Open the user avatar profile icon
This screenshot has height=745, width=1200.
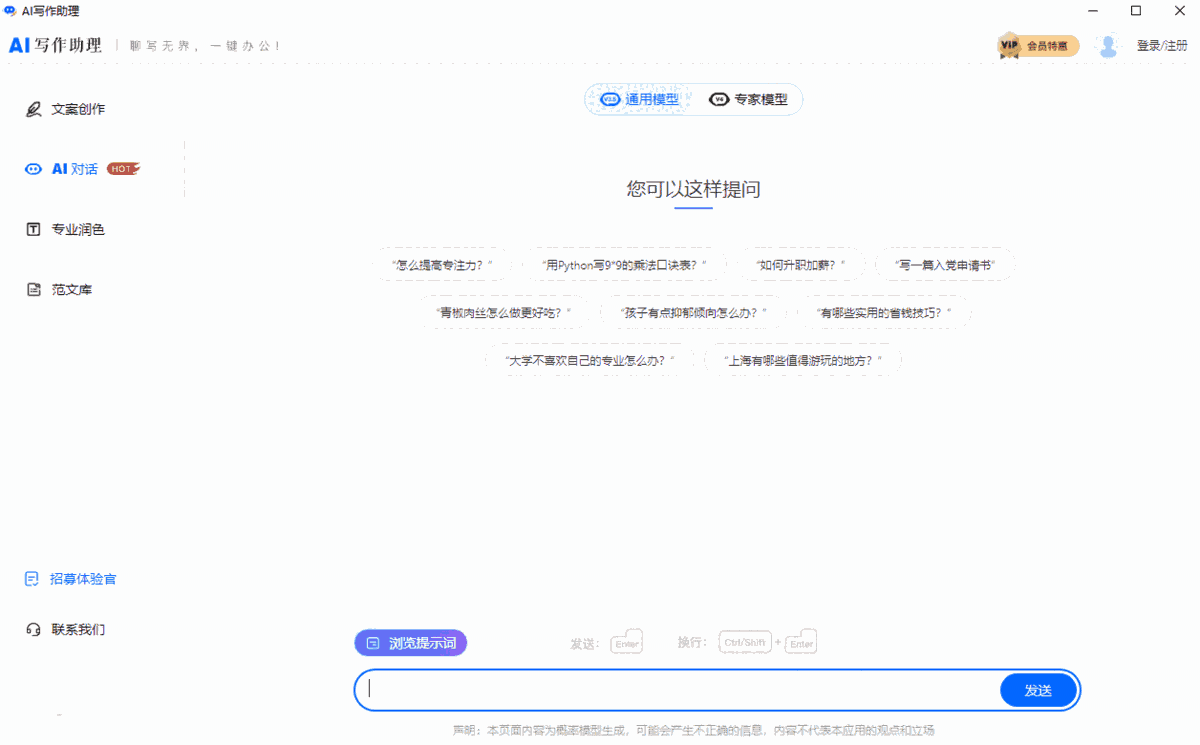click(x=1108, y=45)
